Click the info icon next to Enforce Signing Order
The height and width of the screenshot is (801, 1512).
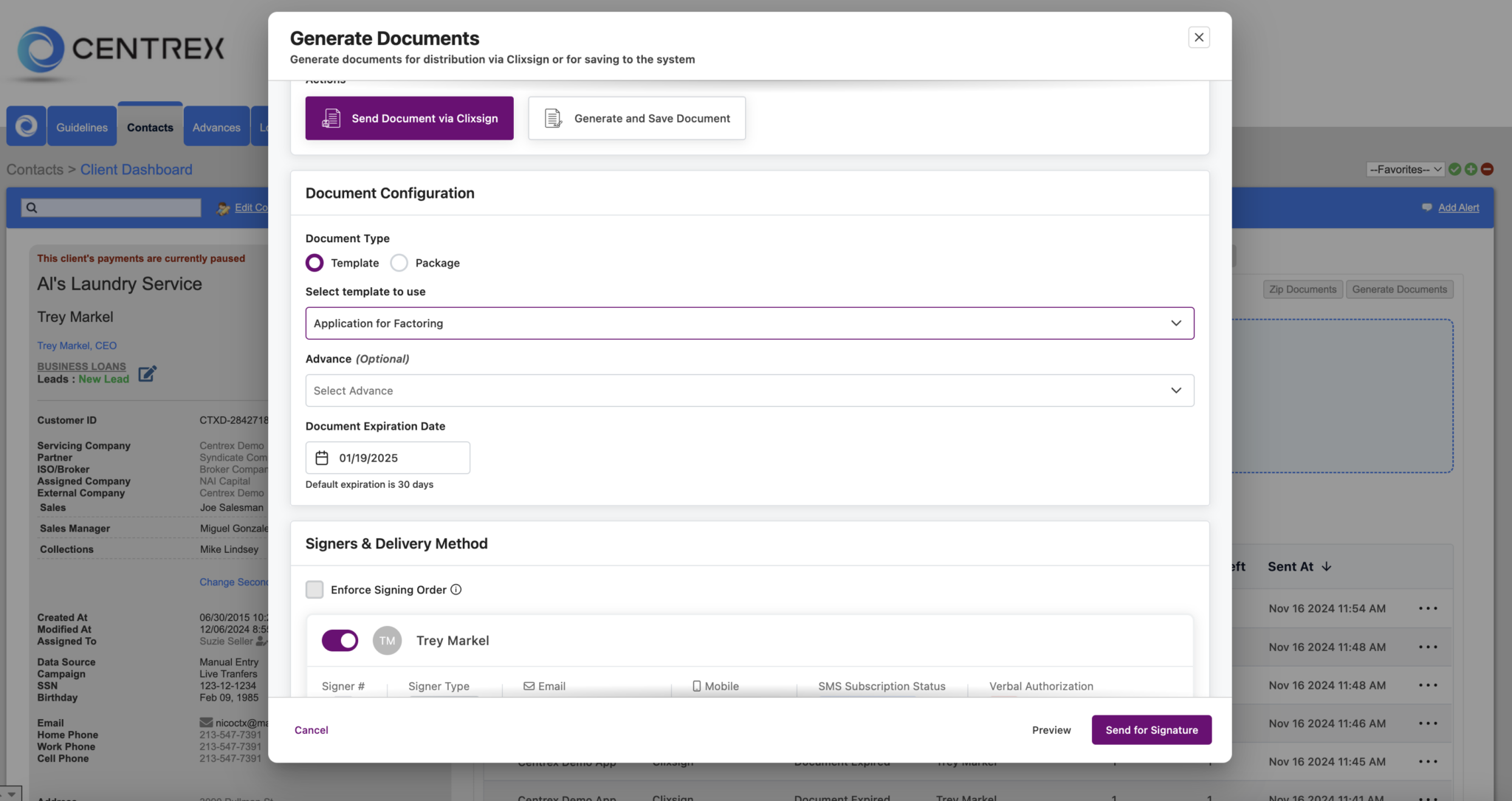[456, 589]
